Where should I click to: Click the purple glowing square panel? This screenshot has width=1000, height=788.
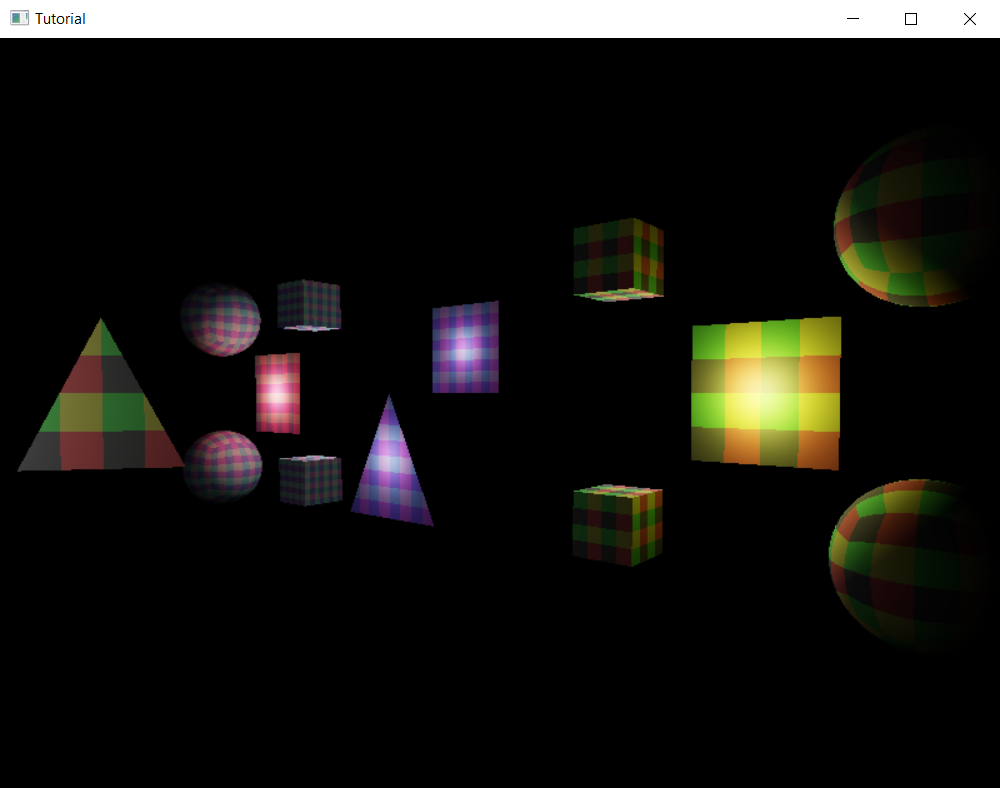point(465,348)
